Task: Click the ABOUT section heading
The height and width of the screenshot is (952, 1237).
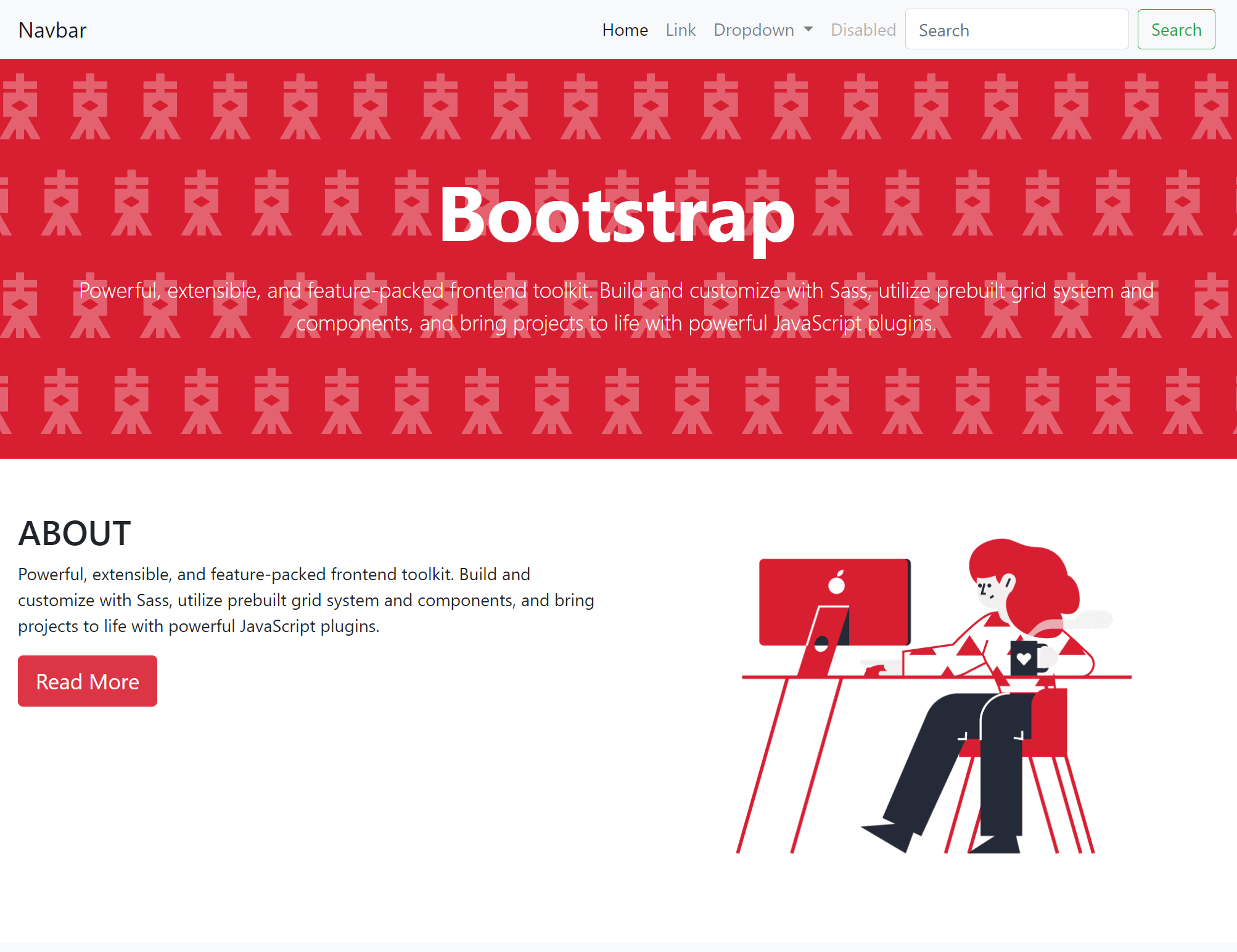Action: (x=75, y=533)
